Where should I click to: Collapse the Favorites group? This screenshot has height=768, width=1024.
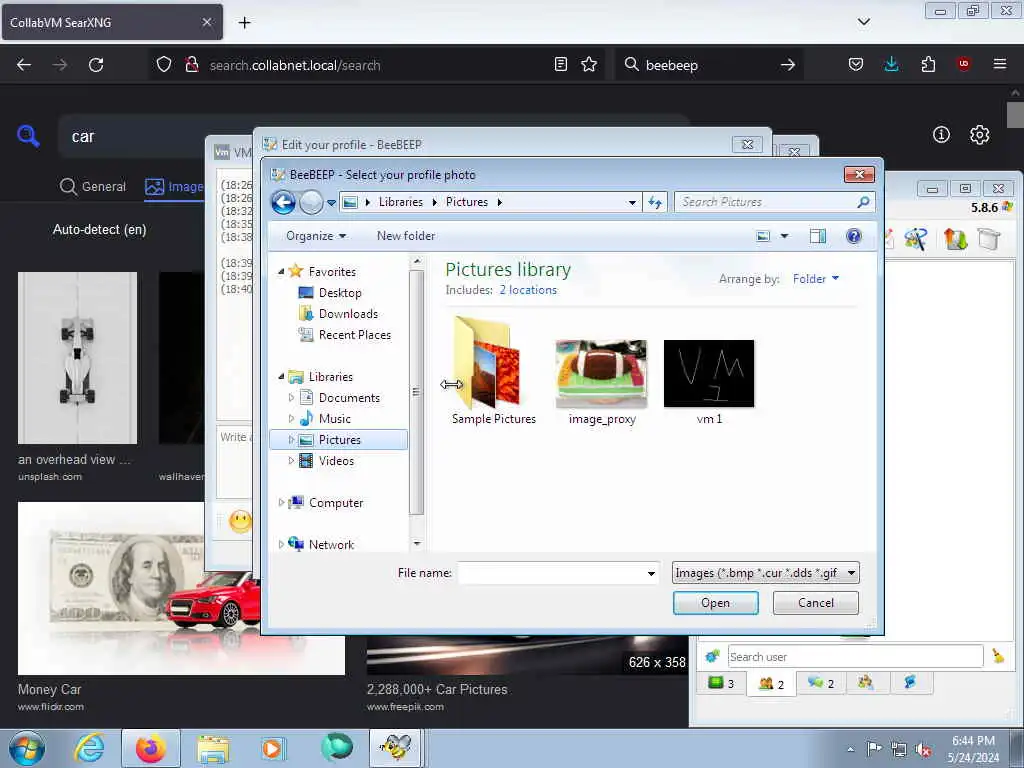281,271
